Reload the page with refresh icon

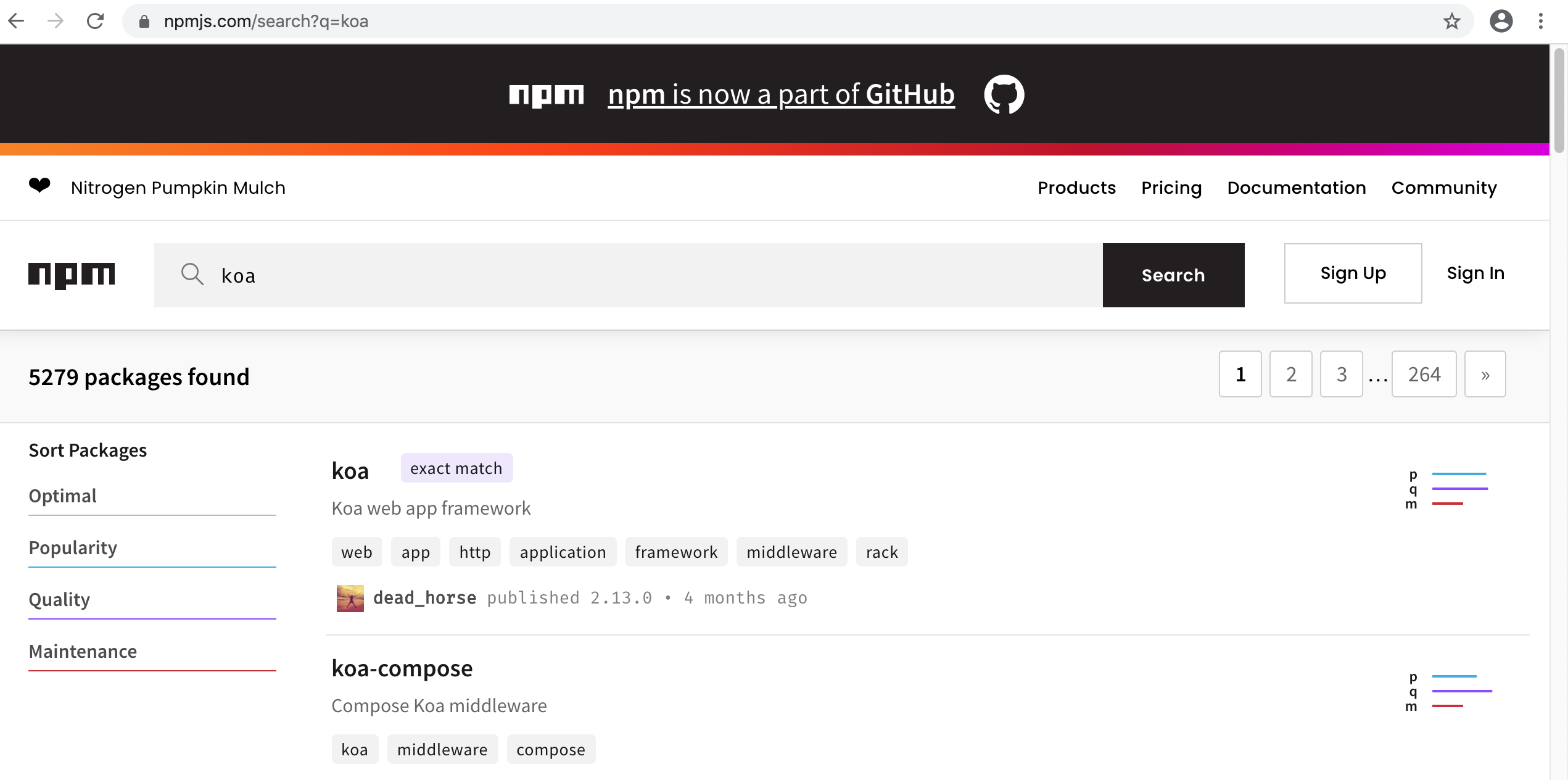click(95, 22)
